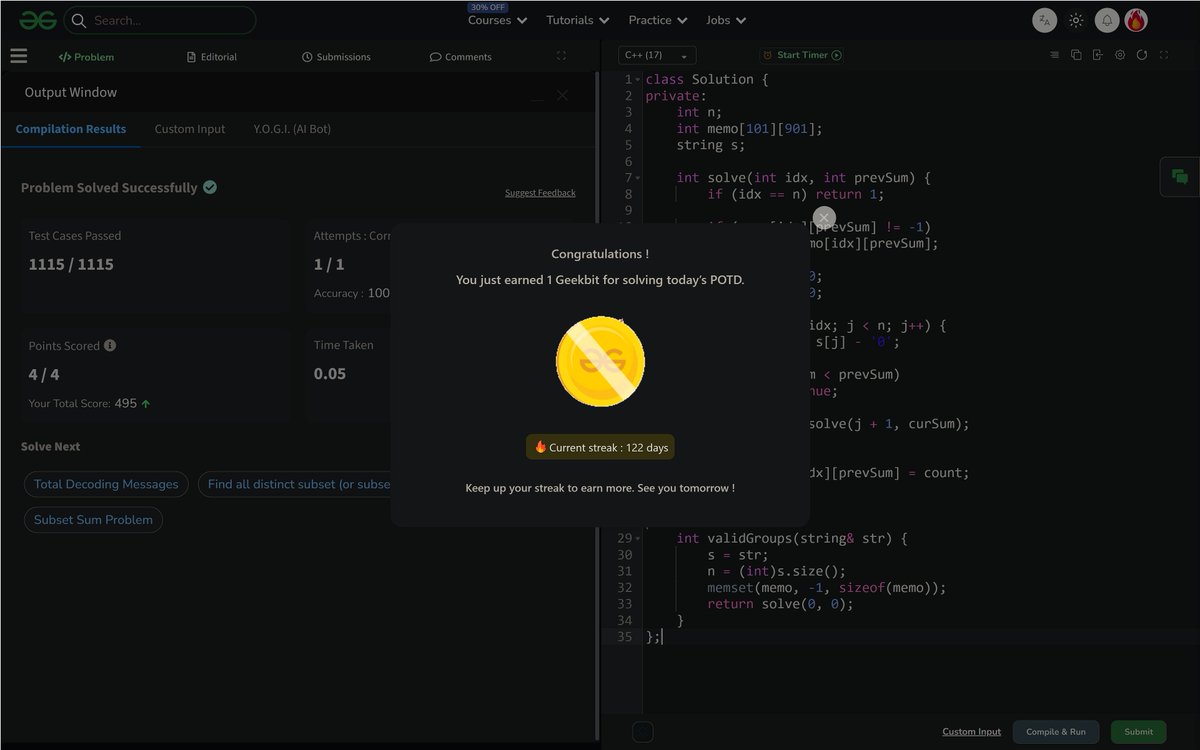Click the 'Current streak : 122 days' badge

pyautogui.click(x=600, y=447)
